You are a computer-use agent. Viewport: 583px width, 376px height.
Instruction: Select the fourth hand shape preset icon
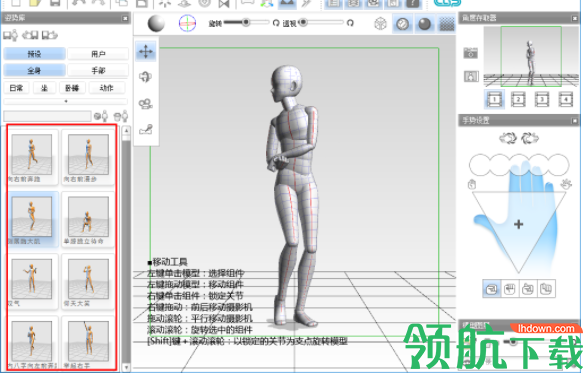(x=546, y=289)
